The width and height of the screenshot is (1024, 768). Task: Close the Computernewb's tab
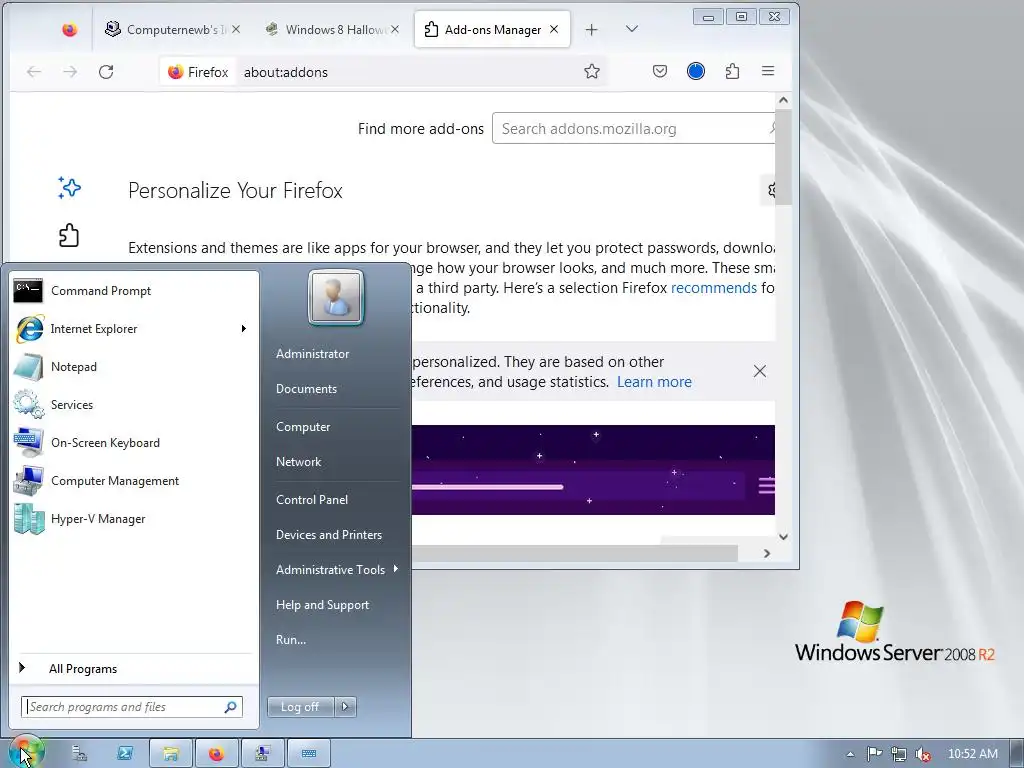pos(236,29)
